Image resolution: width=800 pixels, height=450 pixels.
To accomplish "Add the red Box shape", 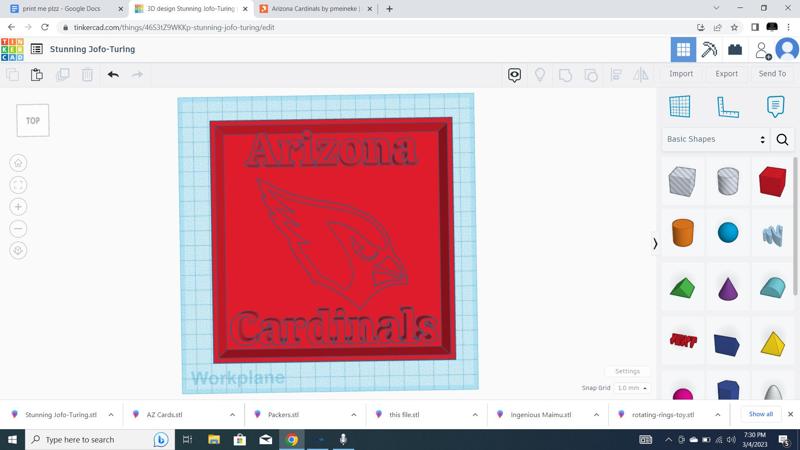I will tap(772, 181).
